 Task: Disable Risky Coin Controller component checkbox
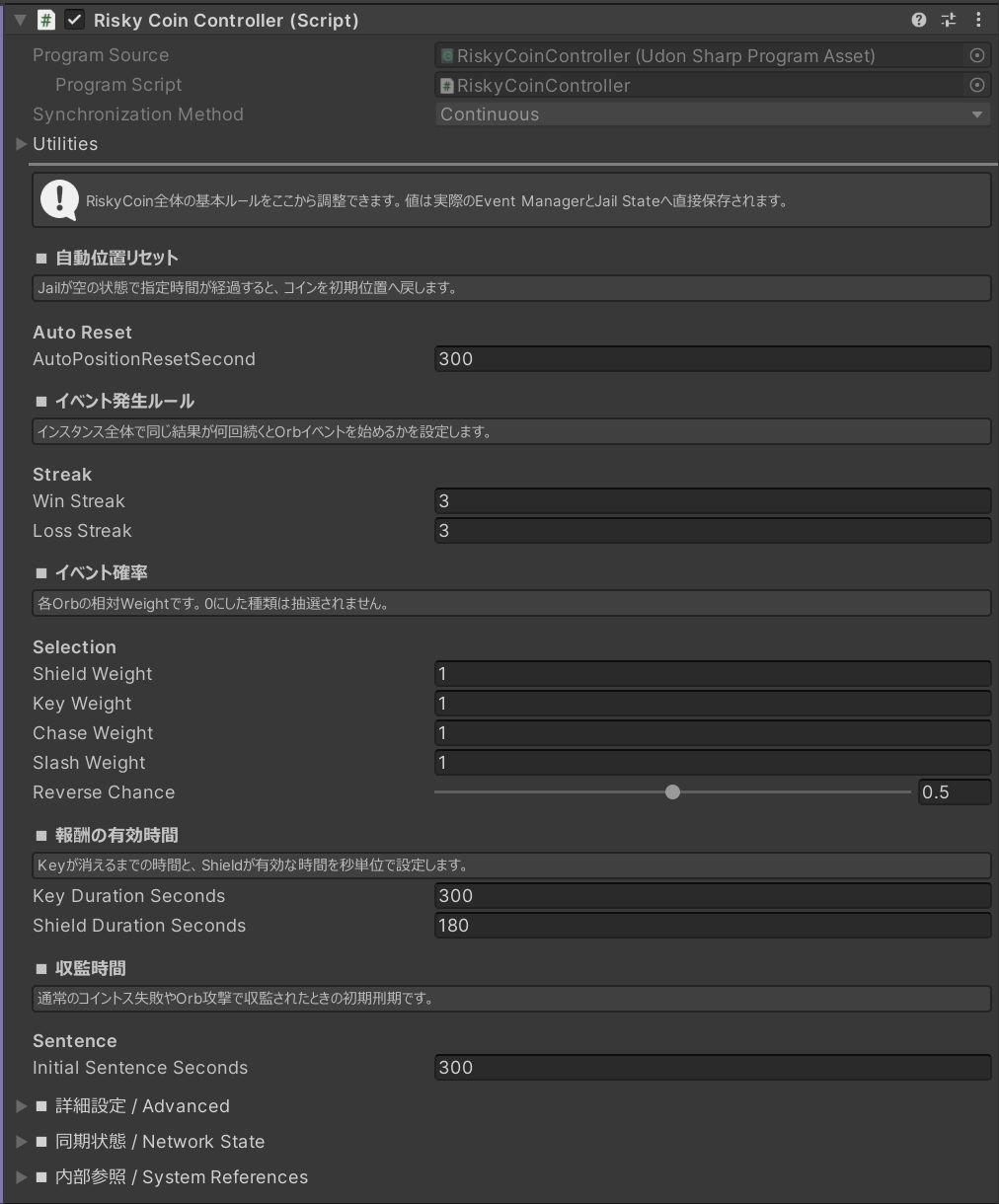tap(74, 20)
